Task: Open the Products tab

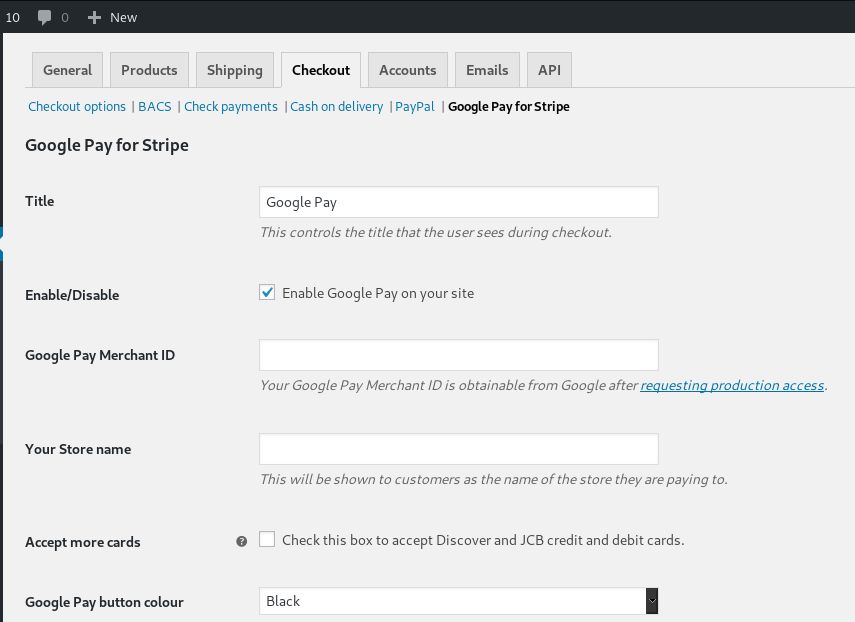Action: click(149, 70)
